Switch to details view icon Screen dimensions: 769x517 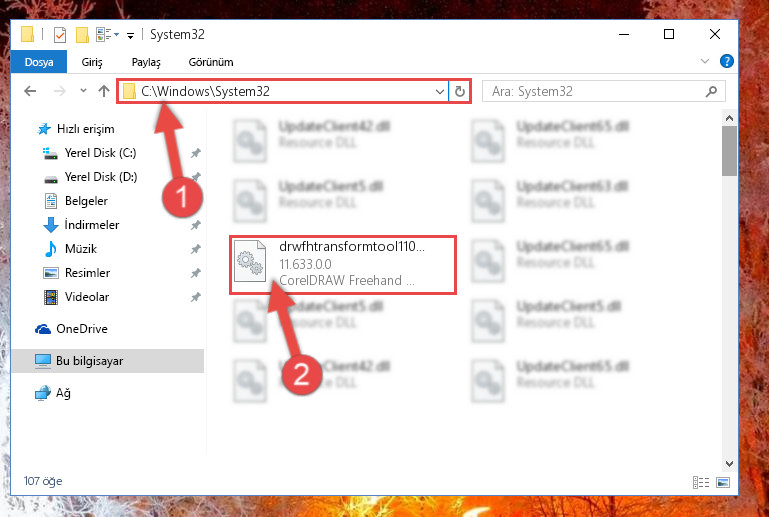pyautogui.click(x=701, y=483)
